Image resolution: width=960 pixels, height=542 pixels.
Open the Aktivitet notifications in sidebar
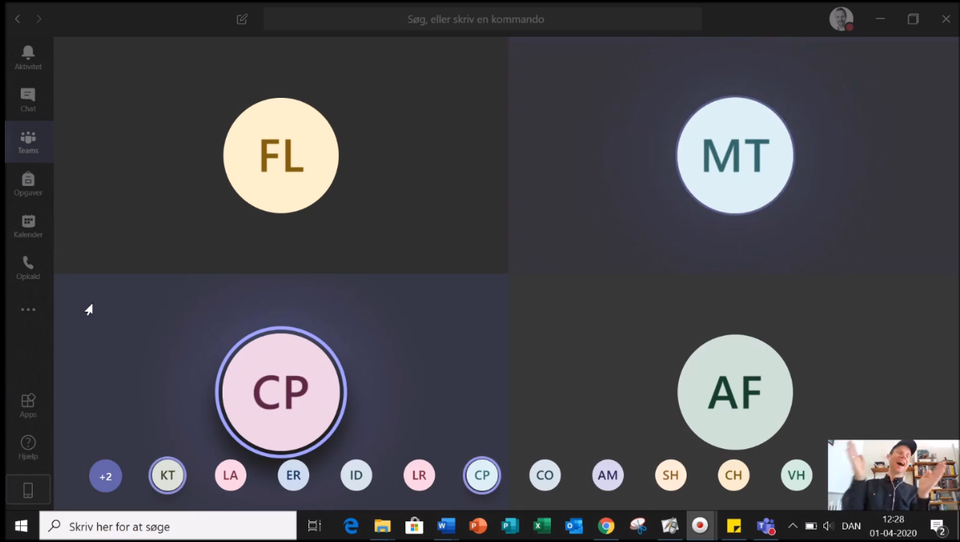28,56
